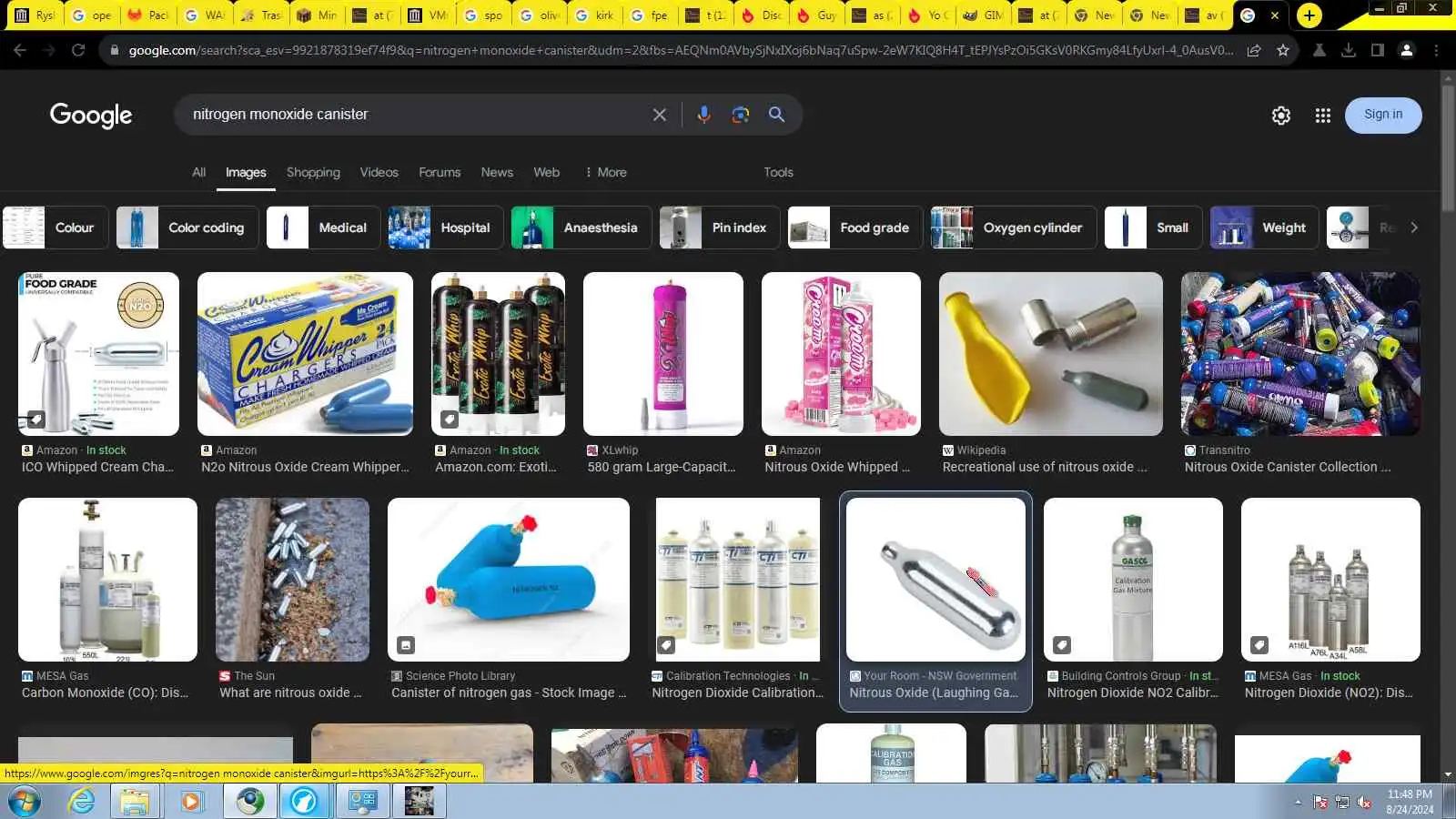Open the Google apps grid
Viewport: 1456px width, 819px height.
1323,116
